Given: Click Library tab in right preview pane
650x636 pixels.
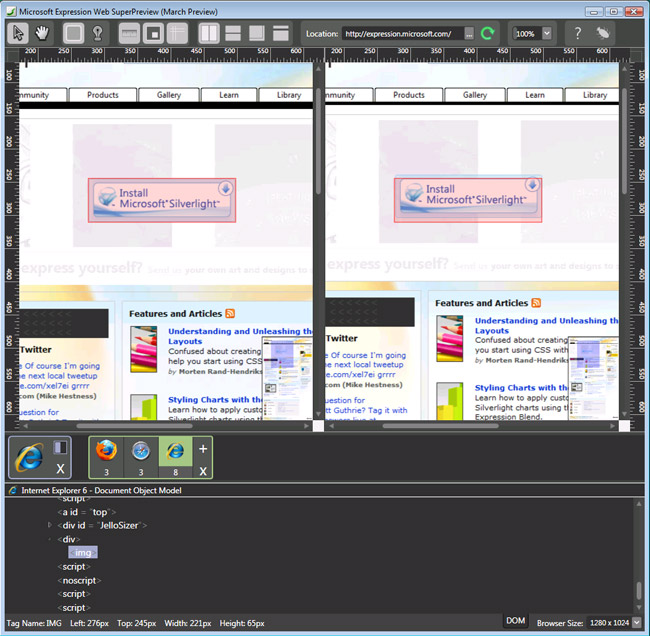Looking at the screenshot, I should (x=593, y=95).
